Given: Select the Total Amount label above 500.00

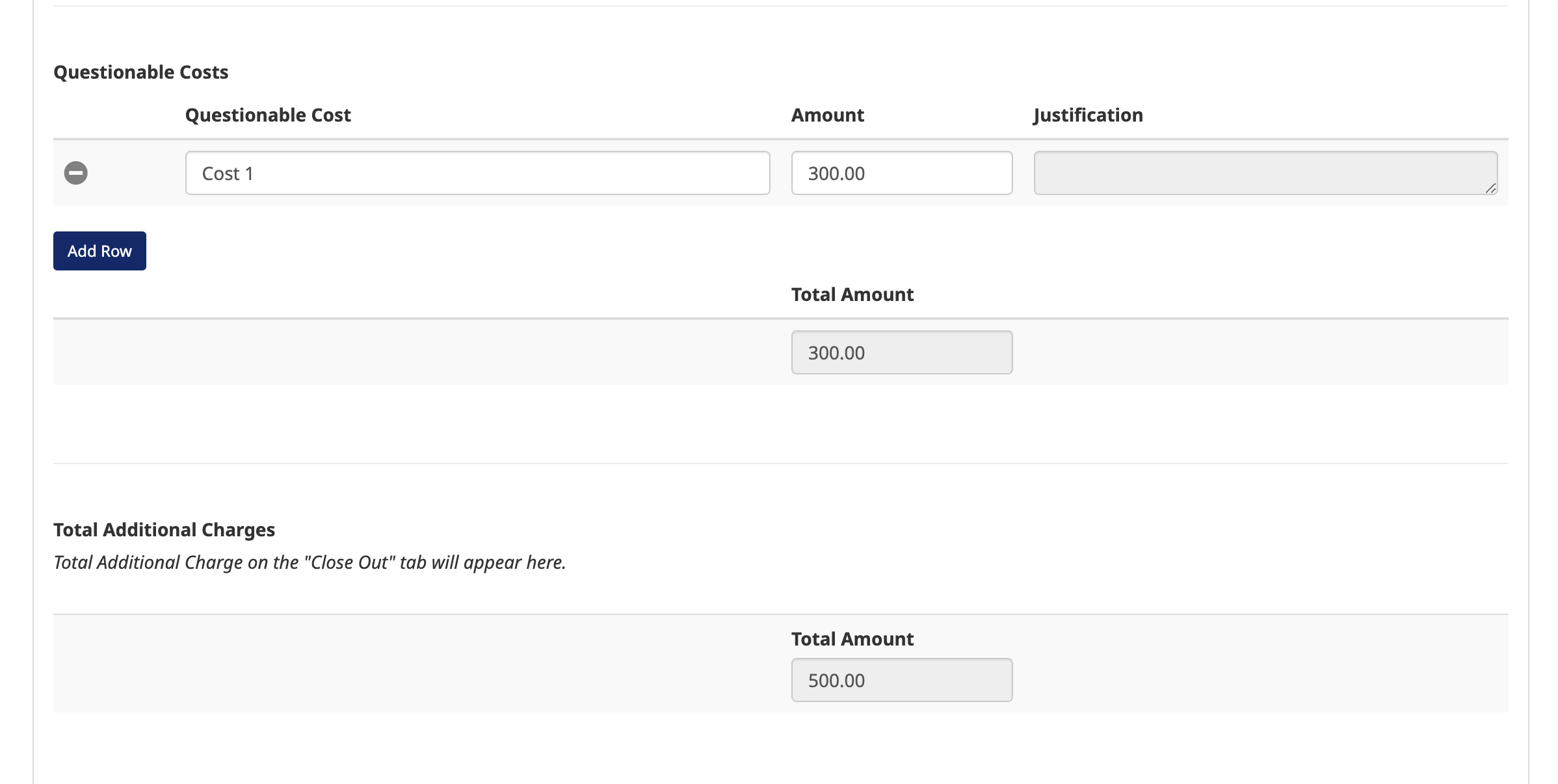Looking at the screenshot, I should point(852,639).
